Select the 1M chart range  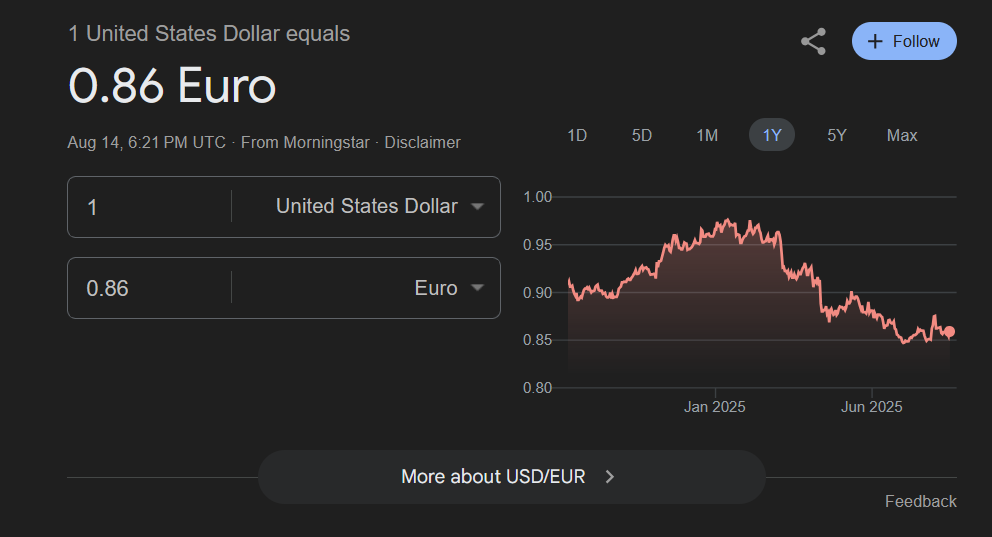coord(707,135)
